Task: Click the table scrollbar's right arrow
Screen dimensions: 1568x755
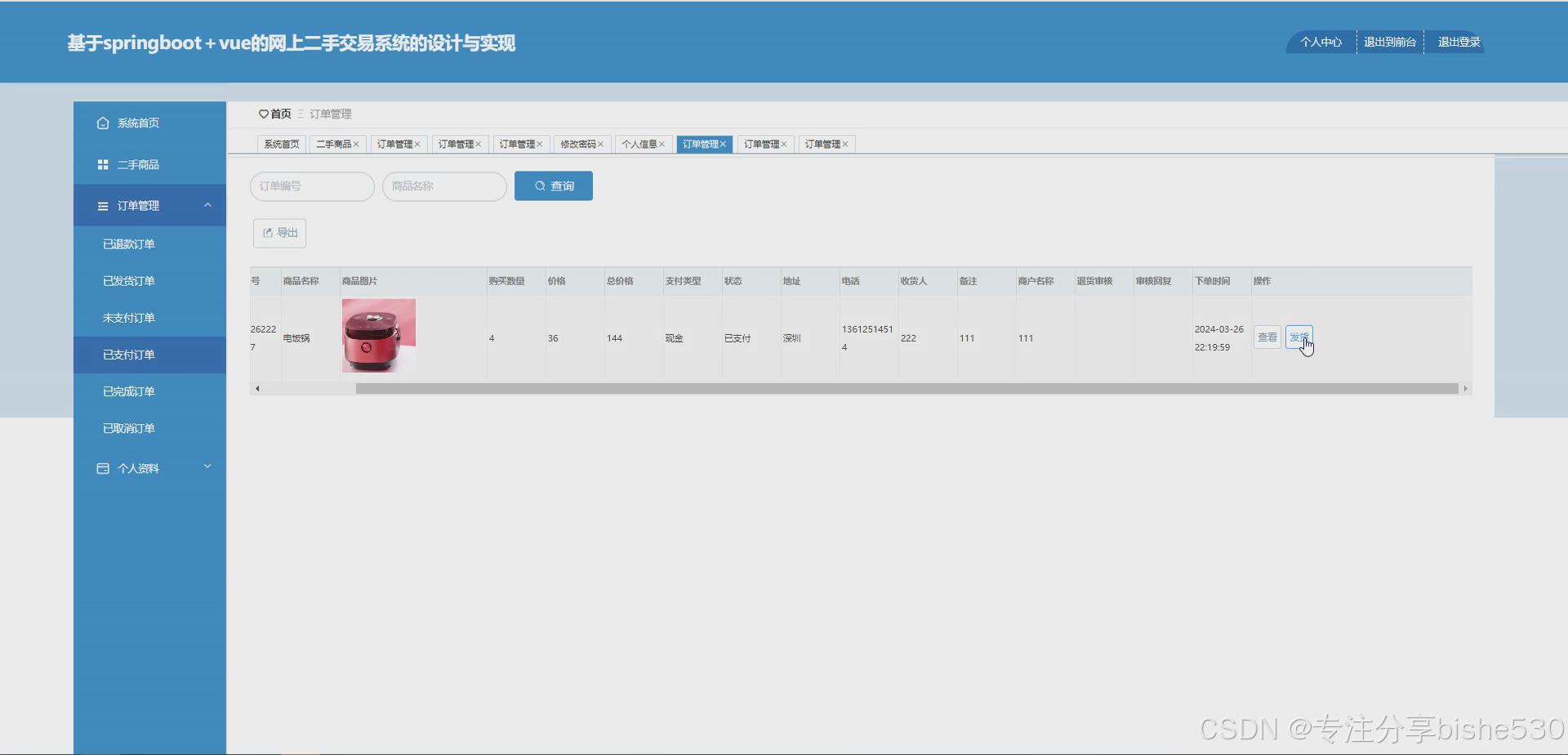Action: 1466,389
